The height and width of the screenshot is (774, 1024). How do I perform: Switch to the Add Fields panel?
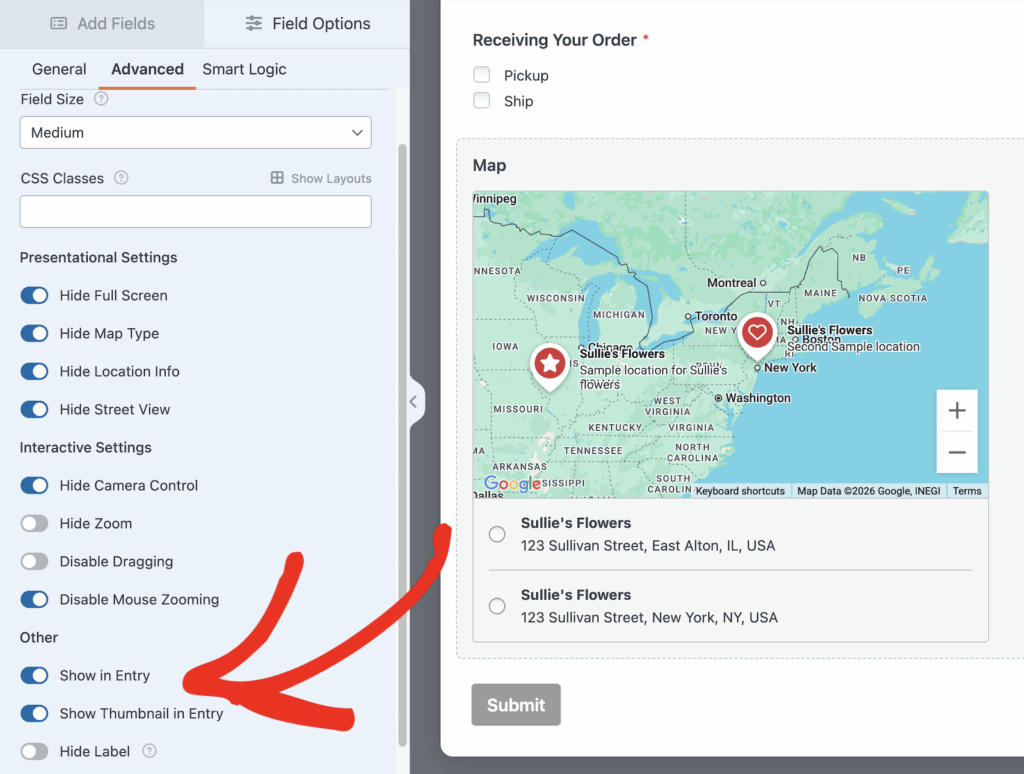[x=102, y=23]
